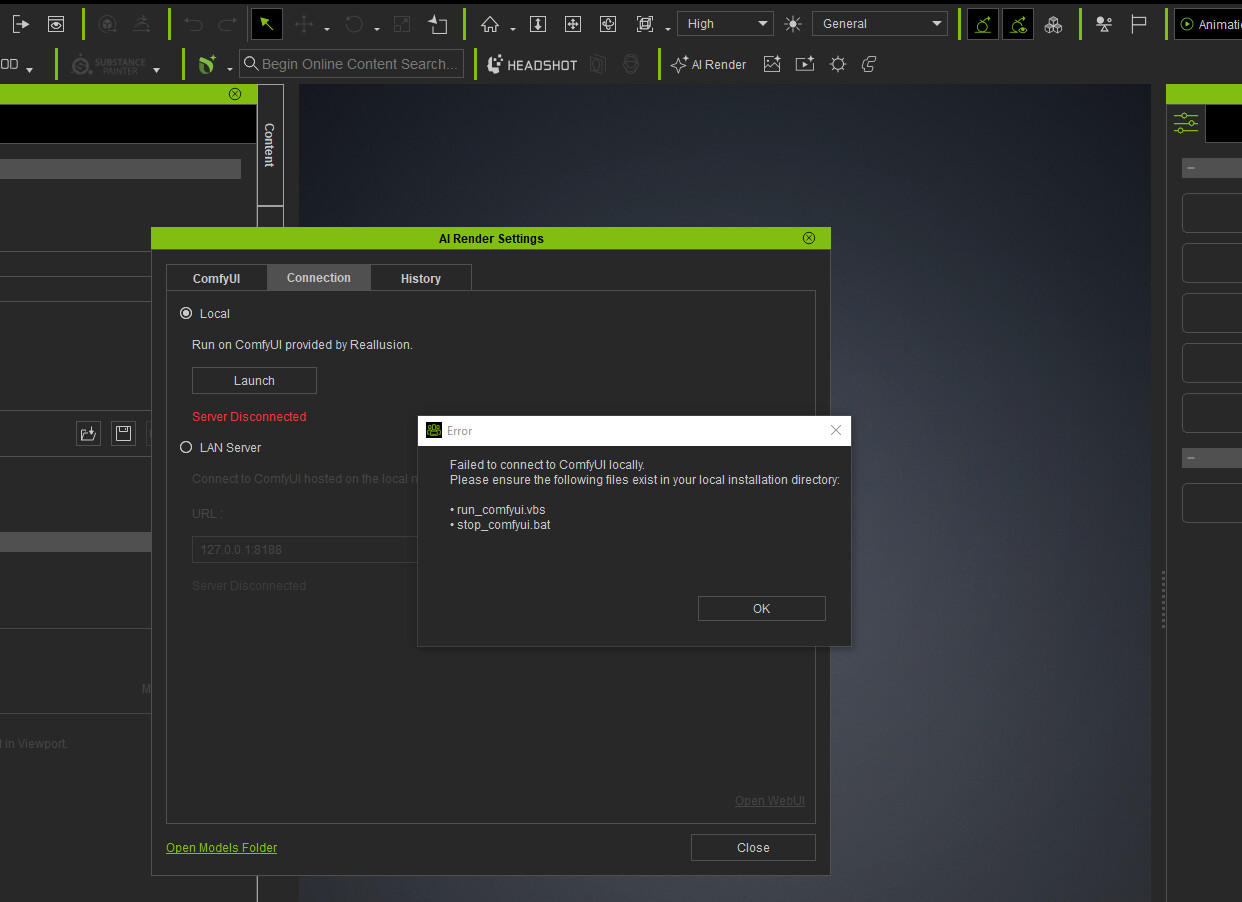Click the Launch button
1242x902 pixels.
pyautogui.click(x=254, y=381)
